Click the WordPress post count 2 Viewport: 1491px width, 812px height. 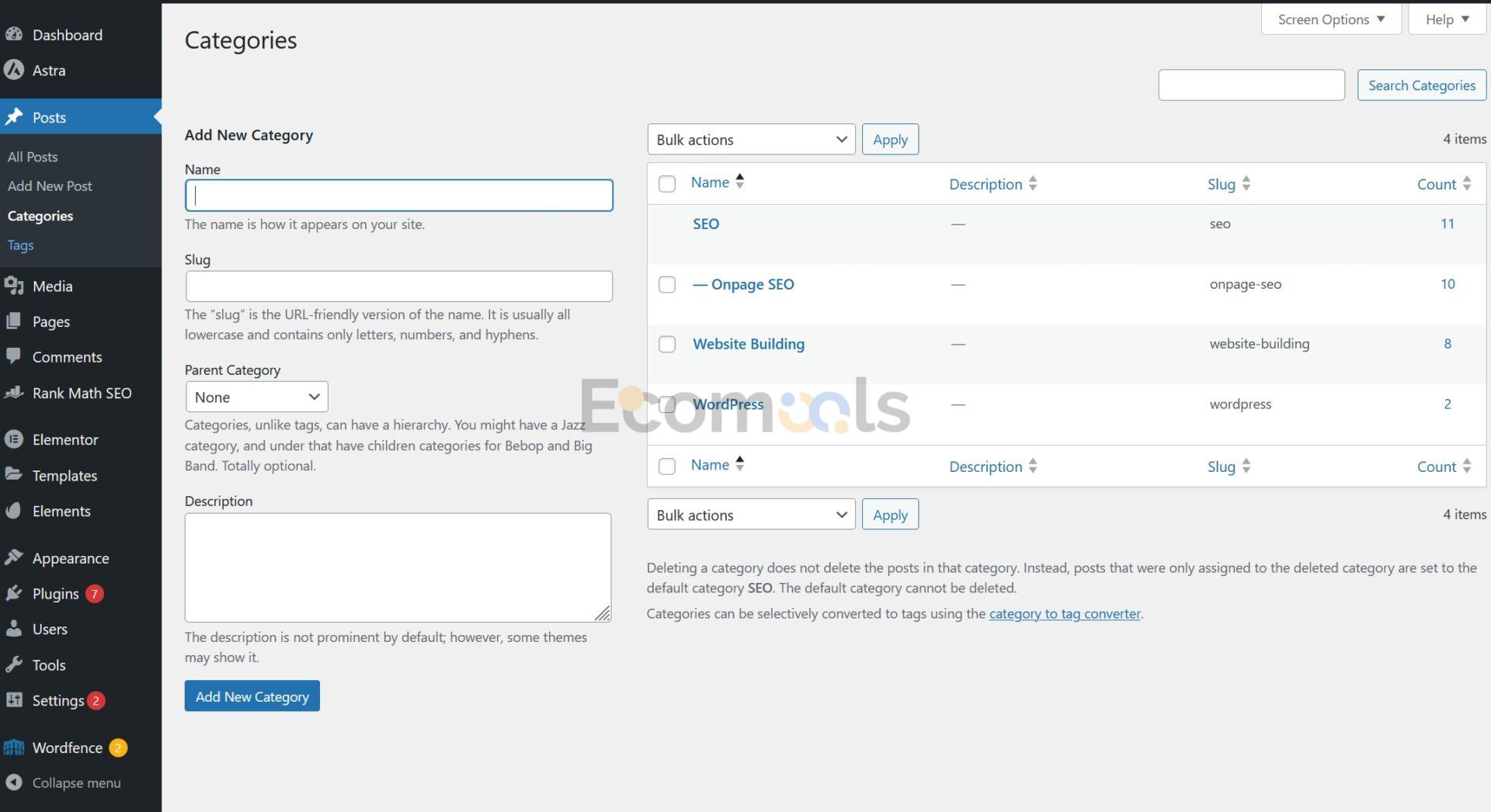pyautogui.click(x=1448, y=404)
